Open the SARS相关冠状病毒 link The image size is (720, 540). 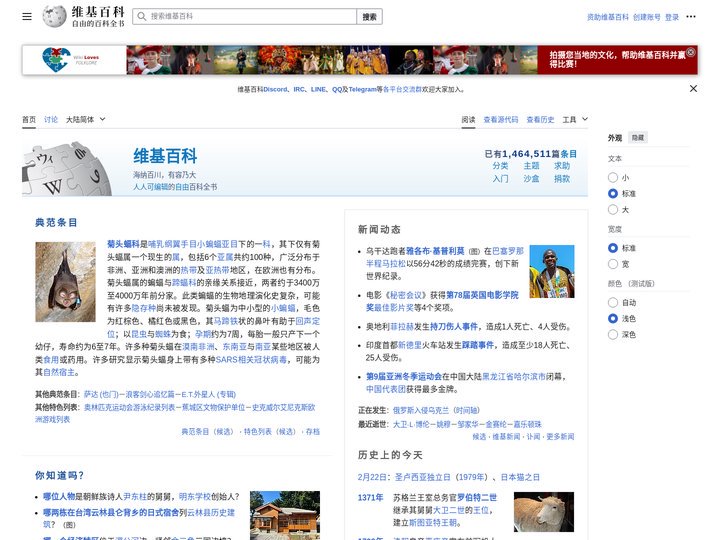click(x=251, y=360)
